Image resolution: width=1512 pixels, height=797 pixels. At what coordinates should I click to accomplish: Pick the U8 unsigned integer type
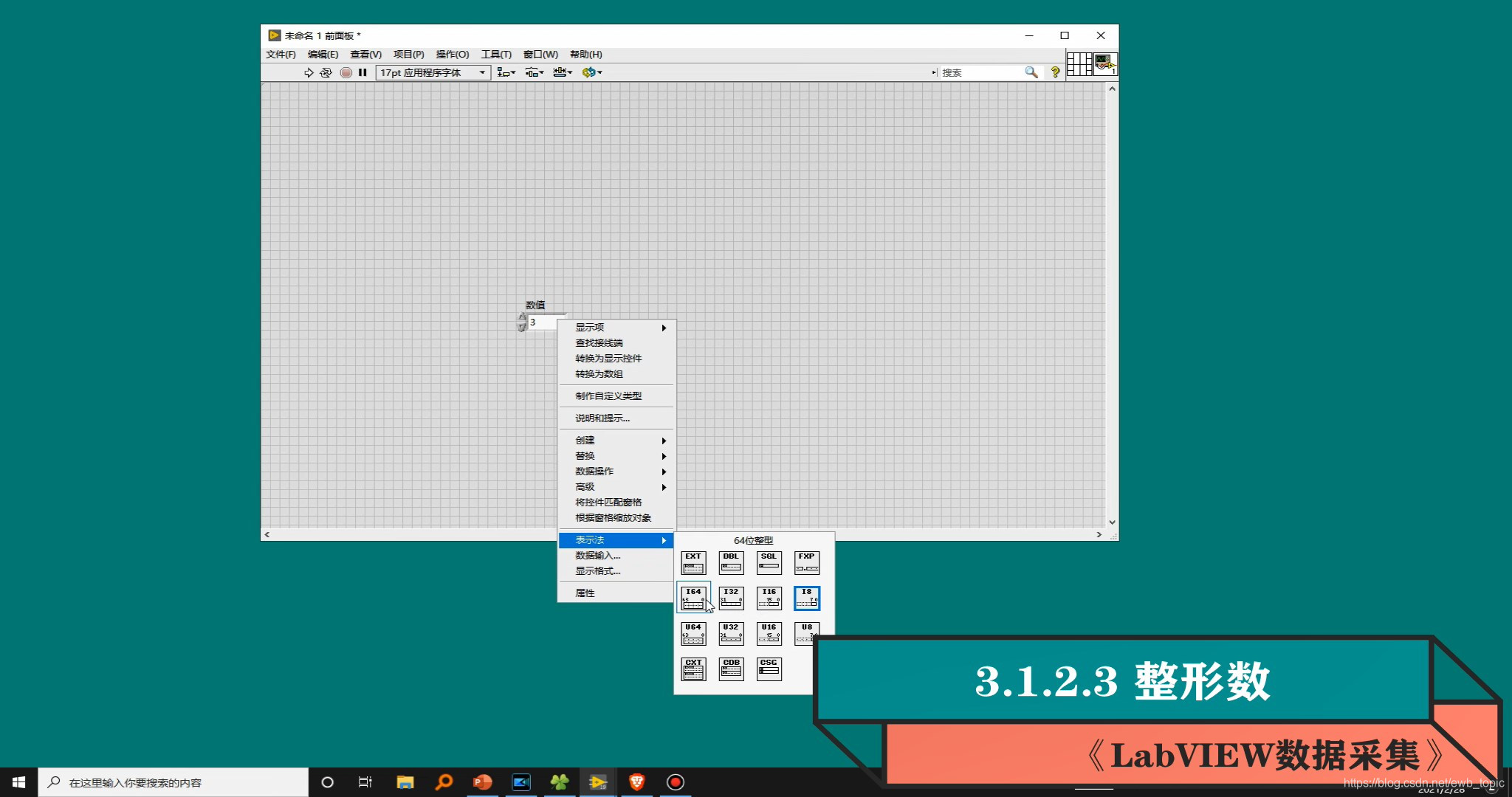(x=807, y=632)
